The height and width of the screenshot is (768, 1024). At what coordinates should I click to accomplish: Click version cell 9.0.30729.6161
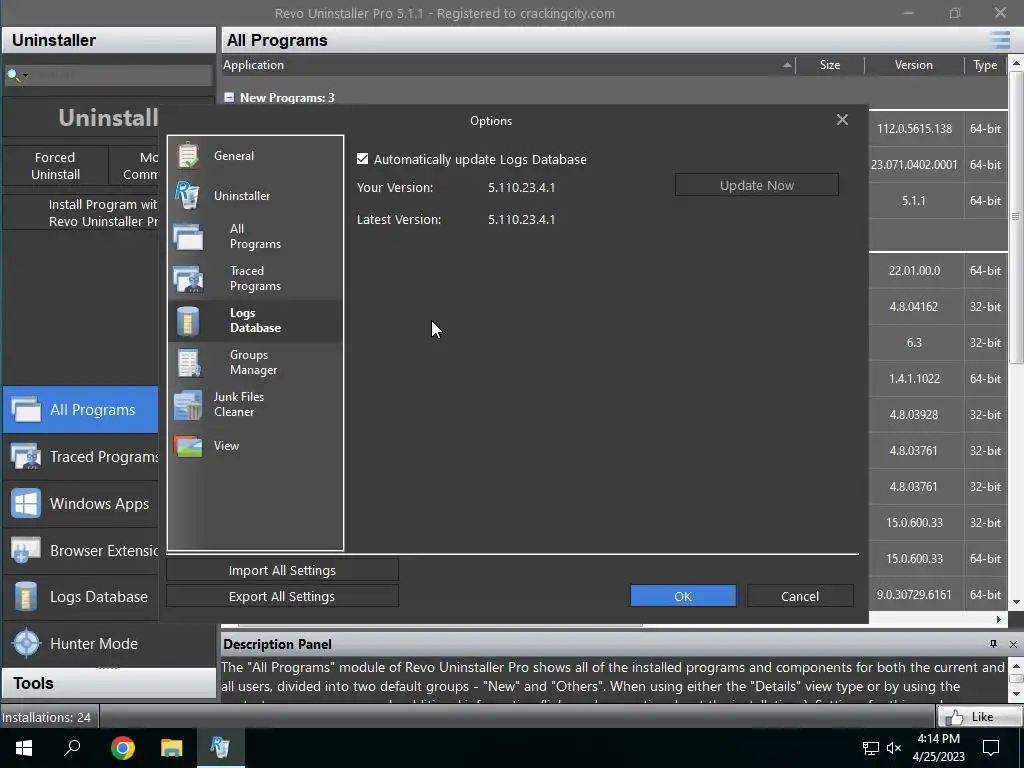914,595
